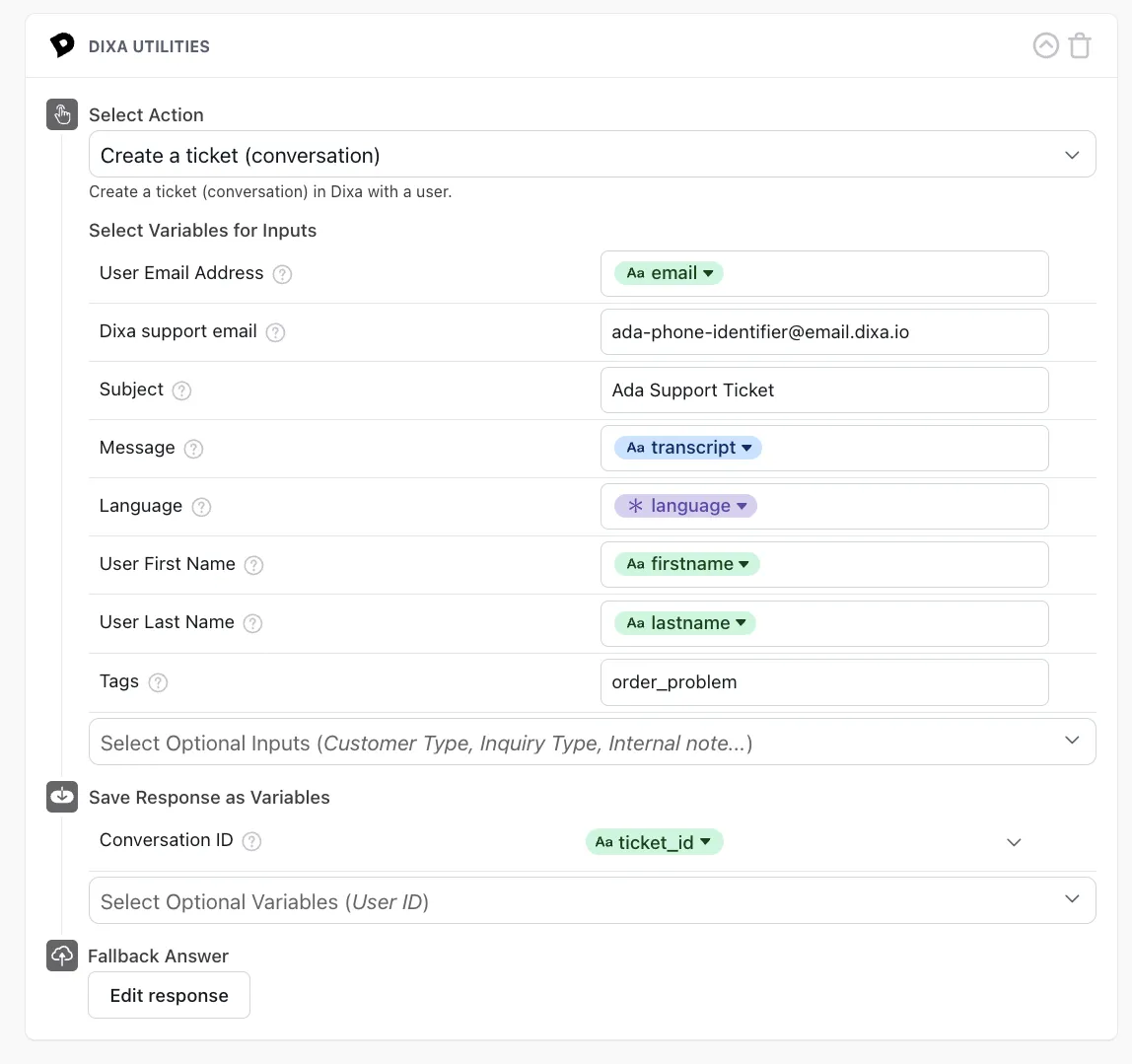Click the Dixa logo icon
This screenshot has width=1132, height=1064.
click(62, 45)
